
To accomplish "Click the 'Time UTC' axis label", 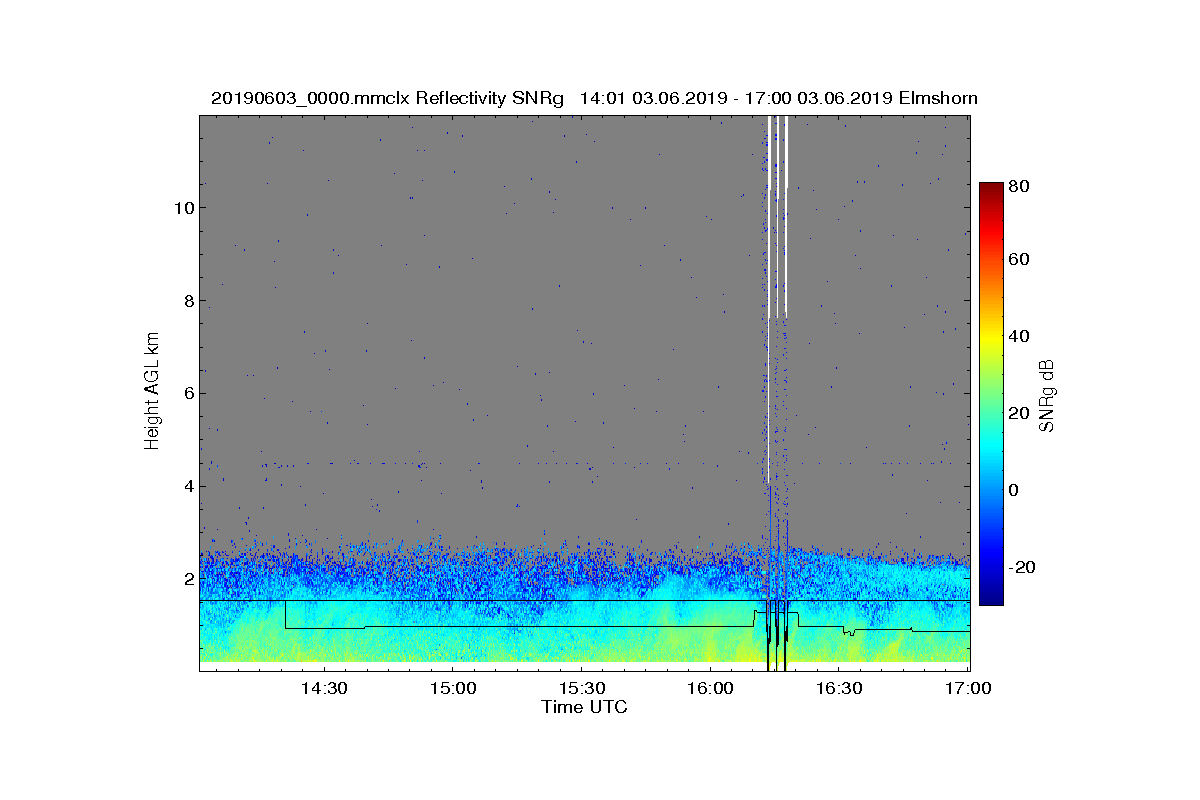I will [x=584, y=707].
